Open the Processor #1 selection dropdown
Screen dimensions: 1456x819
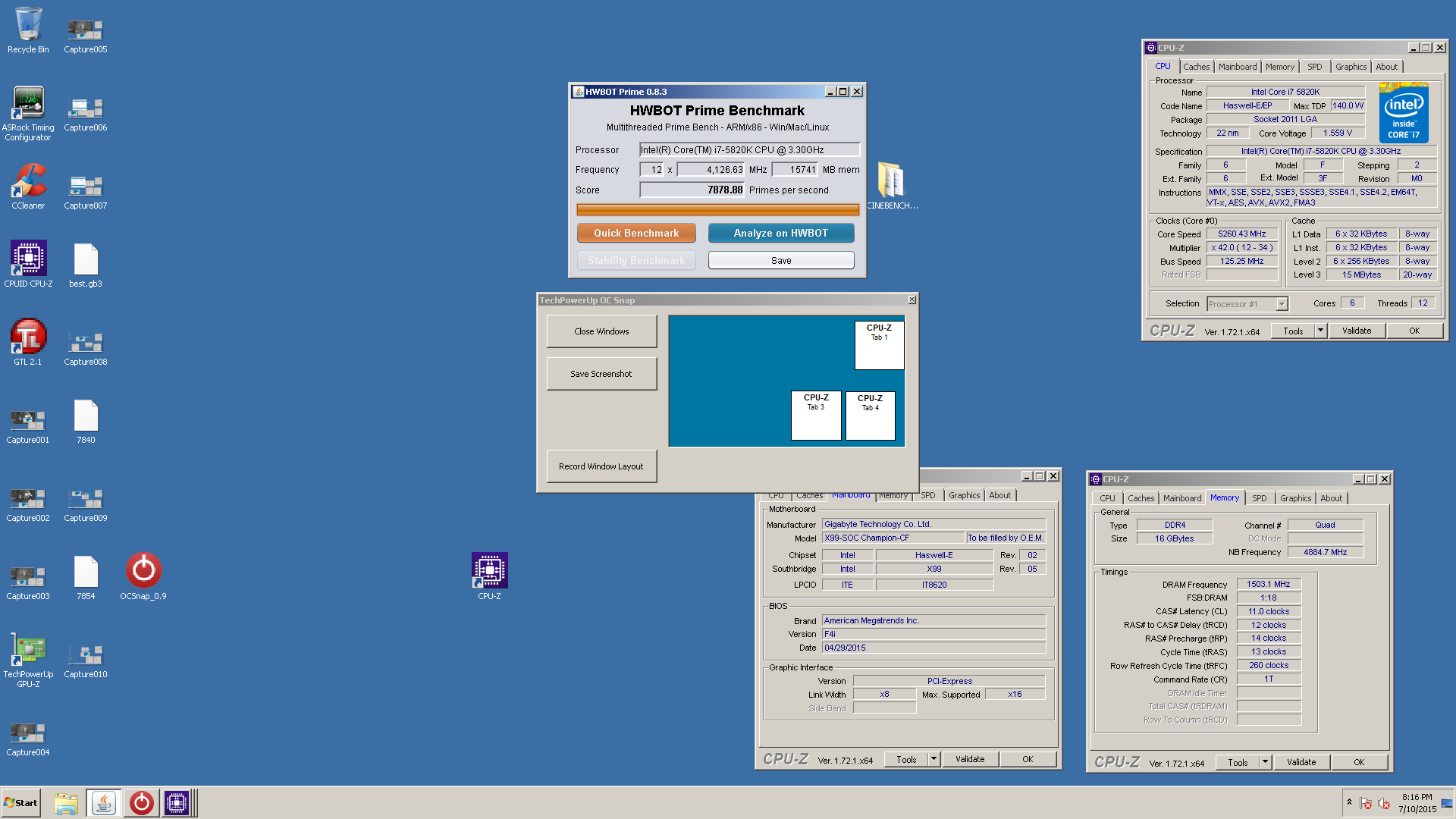tap(1247, 304)
